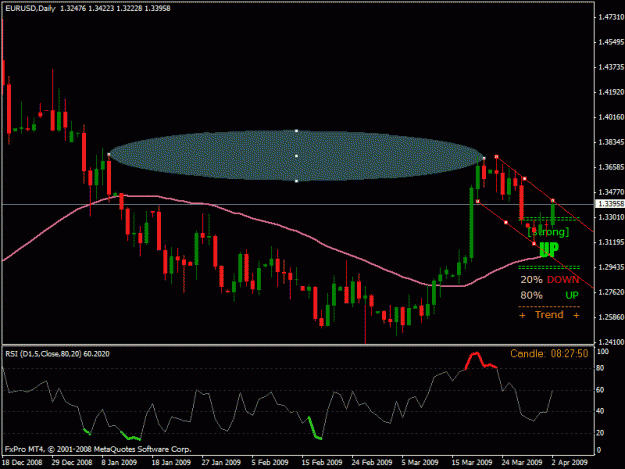Click the 1.38345 price axis value
This screenshot has height=469, width=625.
click(611, 142)
